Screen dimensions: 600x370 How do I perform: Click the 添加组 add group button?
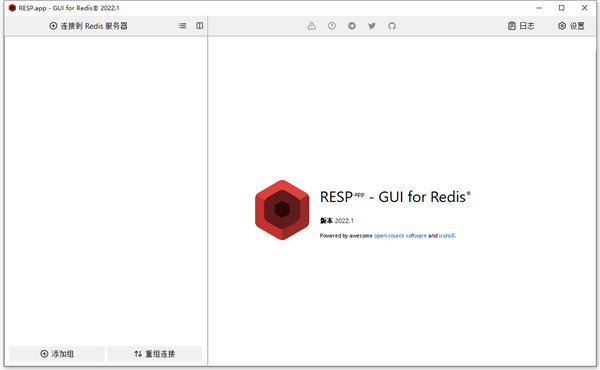[x=57, y=354]
